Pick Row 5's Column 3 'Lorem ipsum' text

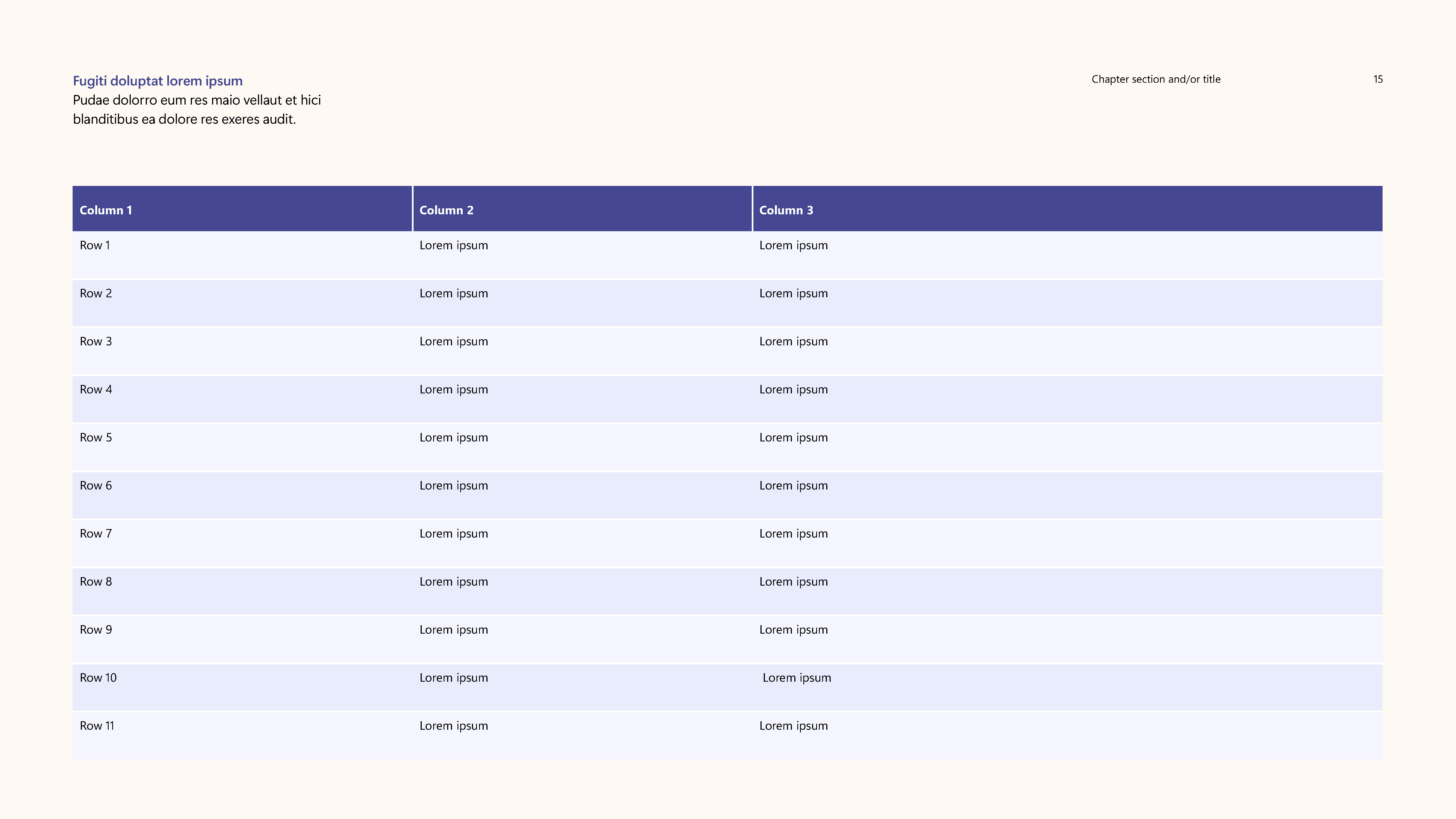794,438
